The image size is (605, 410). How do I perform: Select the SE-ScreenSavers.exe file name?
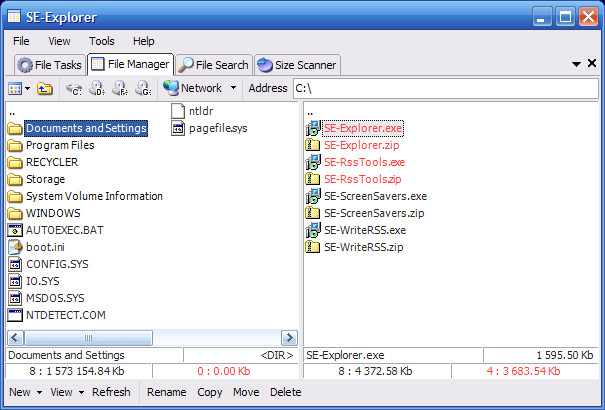(375, 196)
